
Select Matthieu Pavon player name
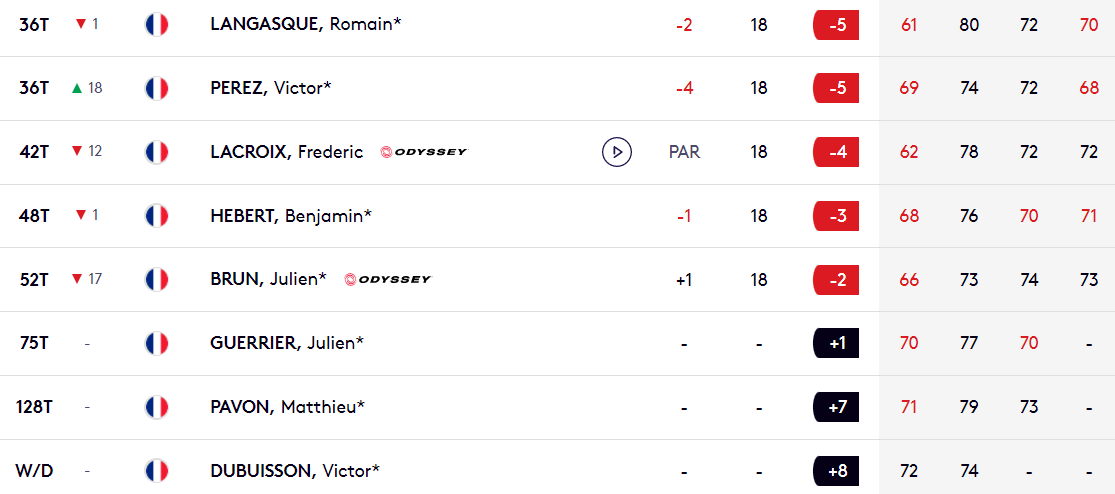(x=288, y=407)
